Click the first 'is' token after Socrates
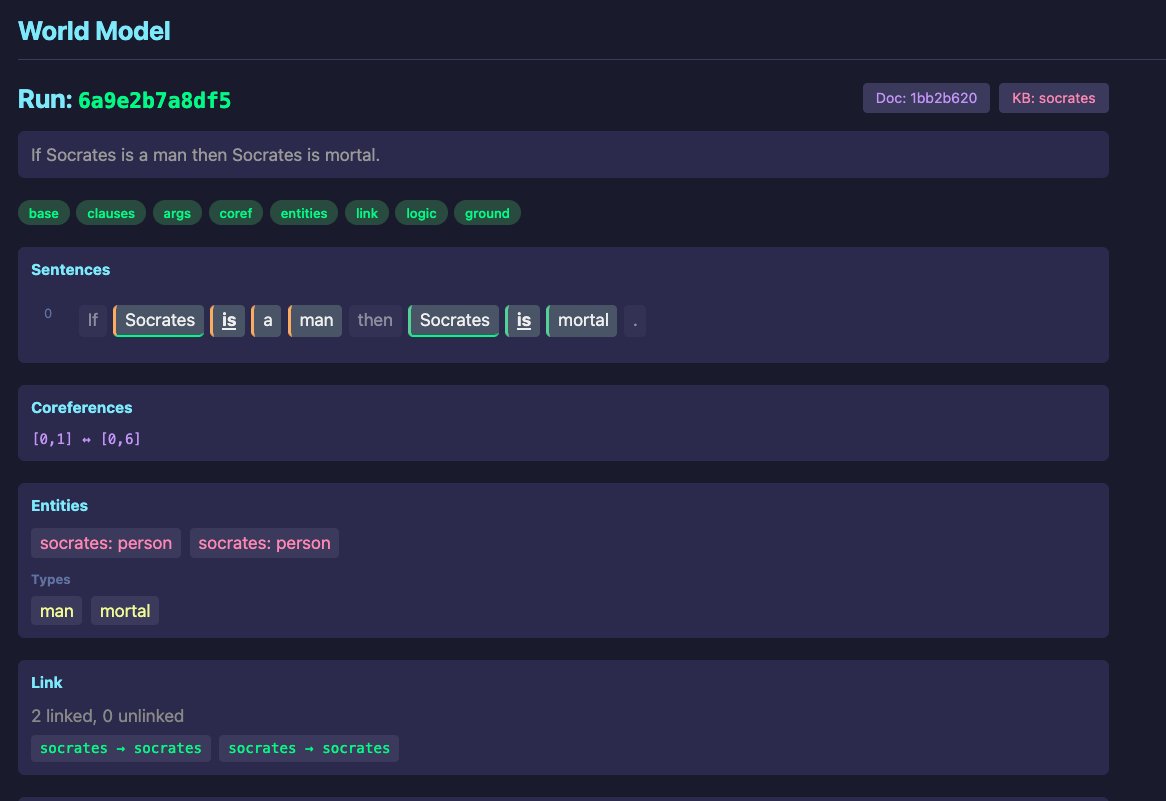The width and height of the screenshot is (1166, 801). tap(228, 321)
